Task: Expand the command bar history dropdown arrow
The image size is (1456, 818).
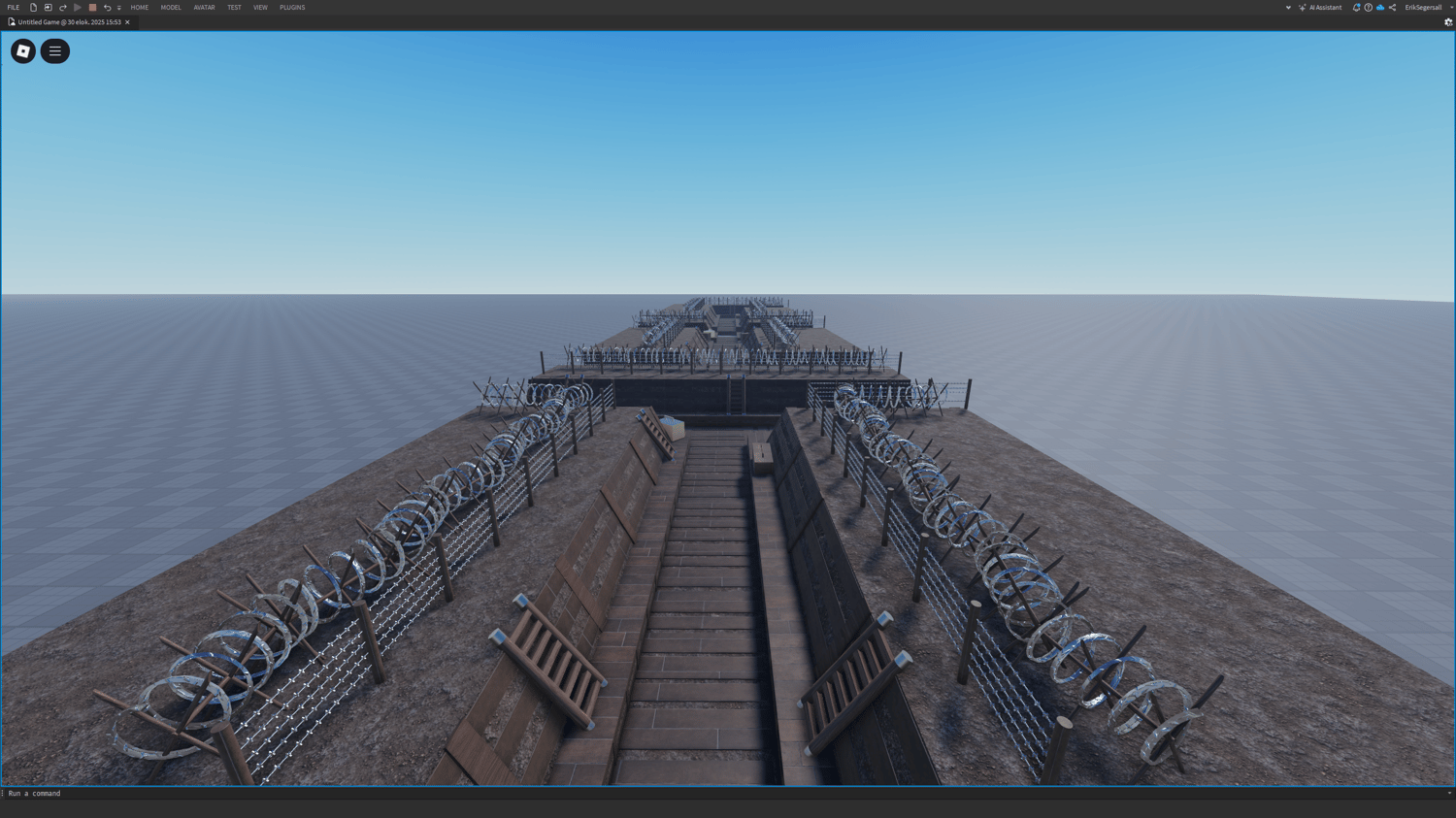Action: [x=1449, y=794]
